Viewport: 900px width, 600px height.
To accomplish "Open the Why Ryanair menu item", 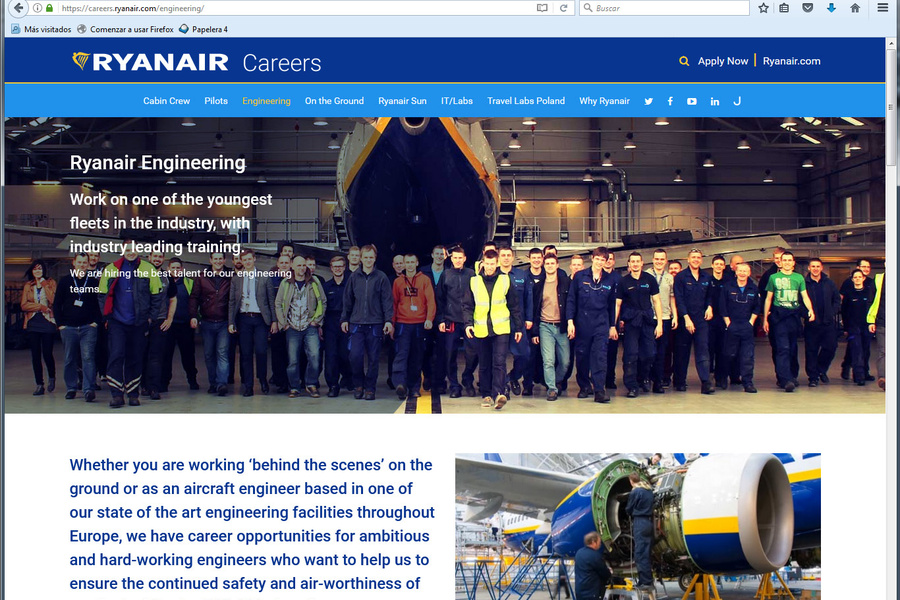I will 604,101.
